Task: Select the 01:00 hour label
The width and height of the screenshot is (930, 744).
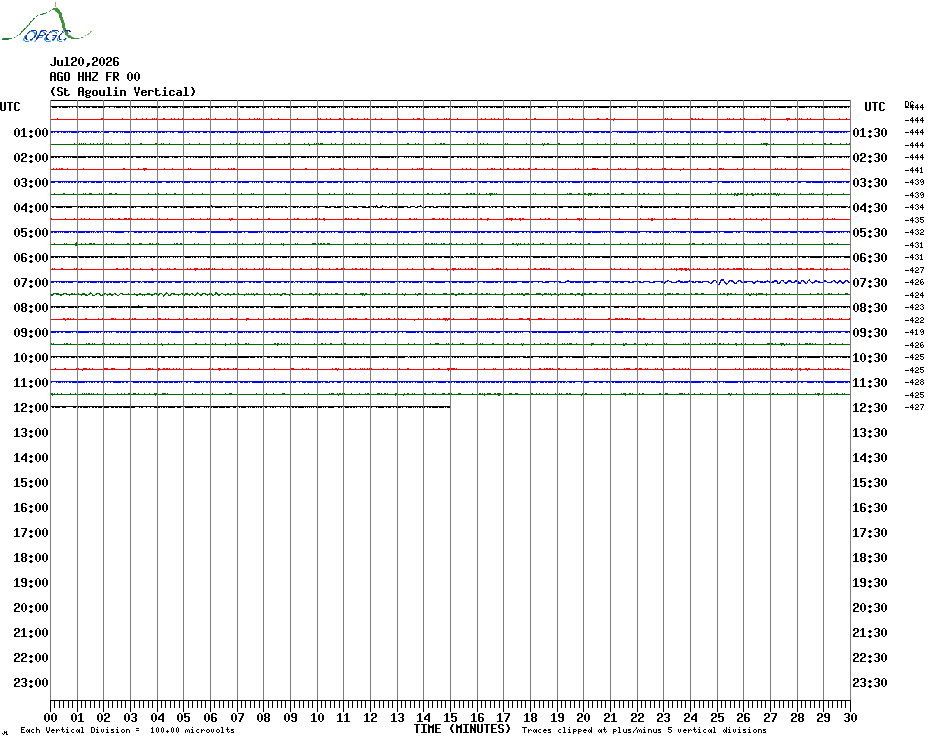Action: coord(31,133)
